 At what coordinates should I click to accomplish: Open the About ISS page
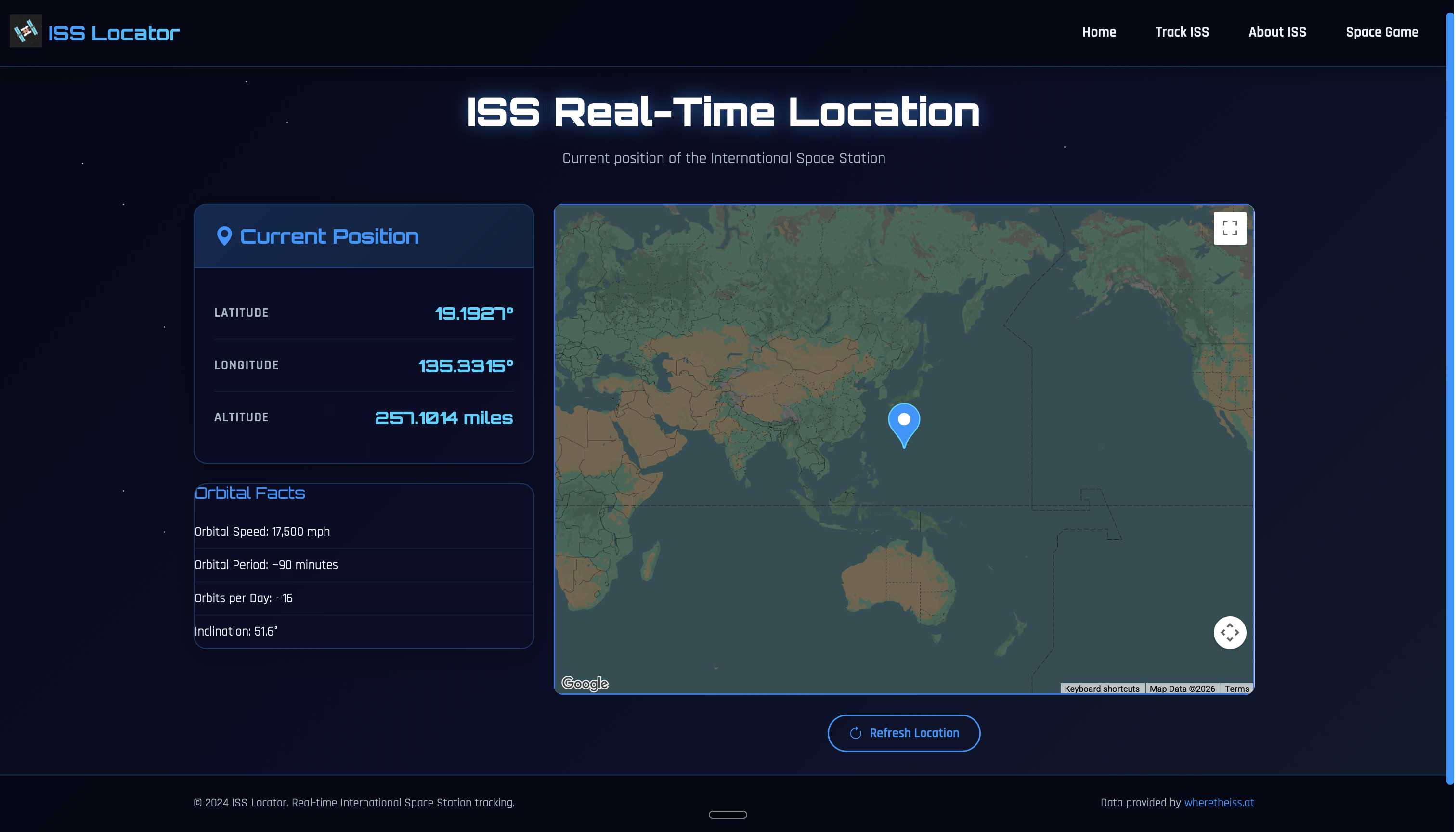click(1277, 32)
